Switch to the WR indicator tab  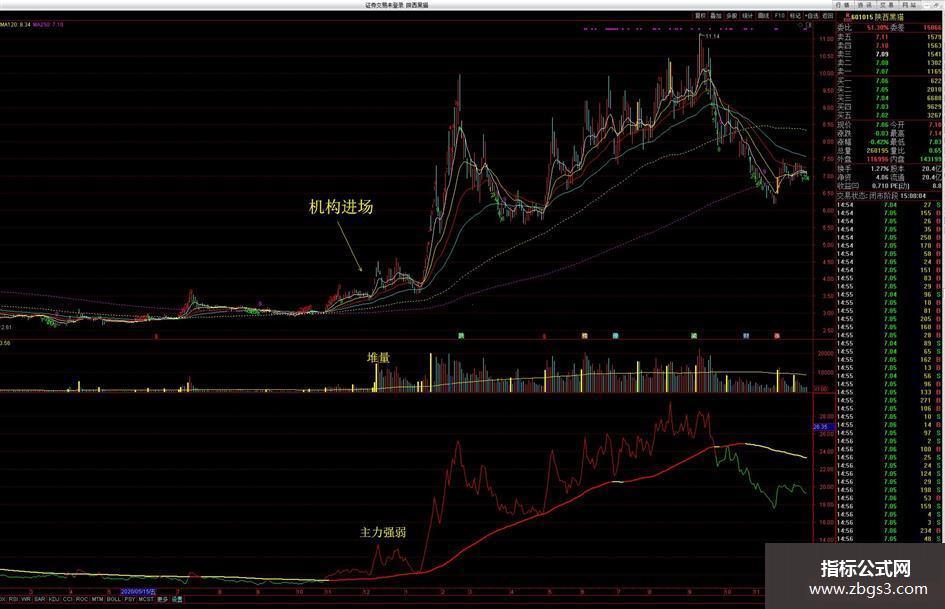point(26,599)
